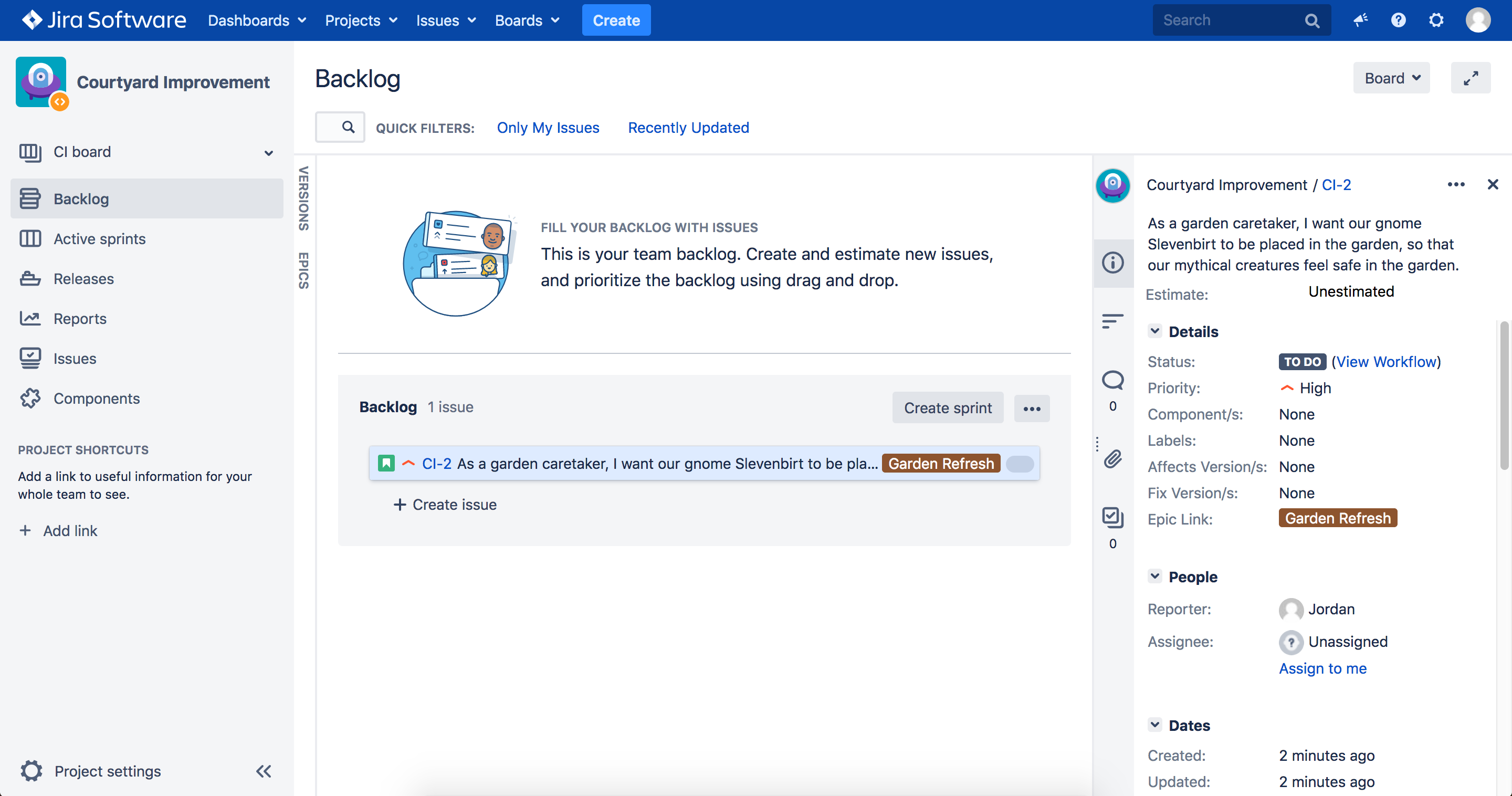
Task: Collapse the Details section
Action: click(1154, 331)
